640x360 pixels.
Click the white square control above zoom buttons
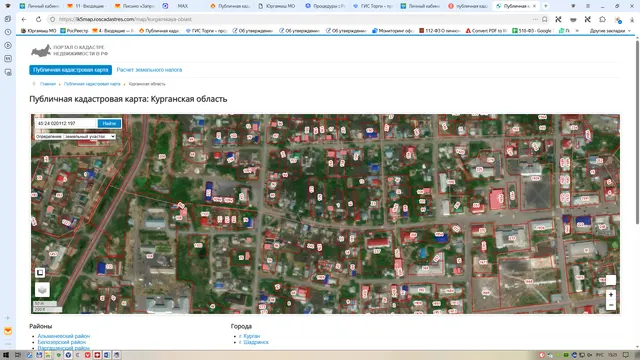[611, 280]
